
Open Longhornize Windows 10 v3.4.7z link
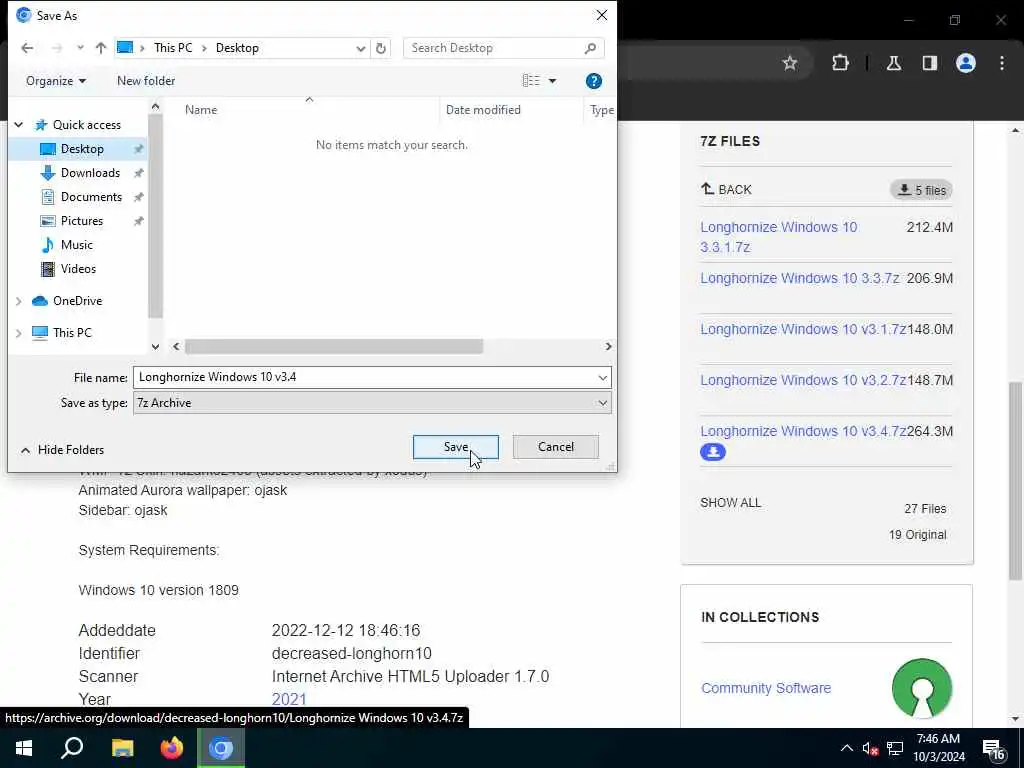pos(803,431)
